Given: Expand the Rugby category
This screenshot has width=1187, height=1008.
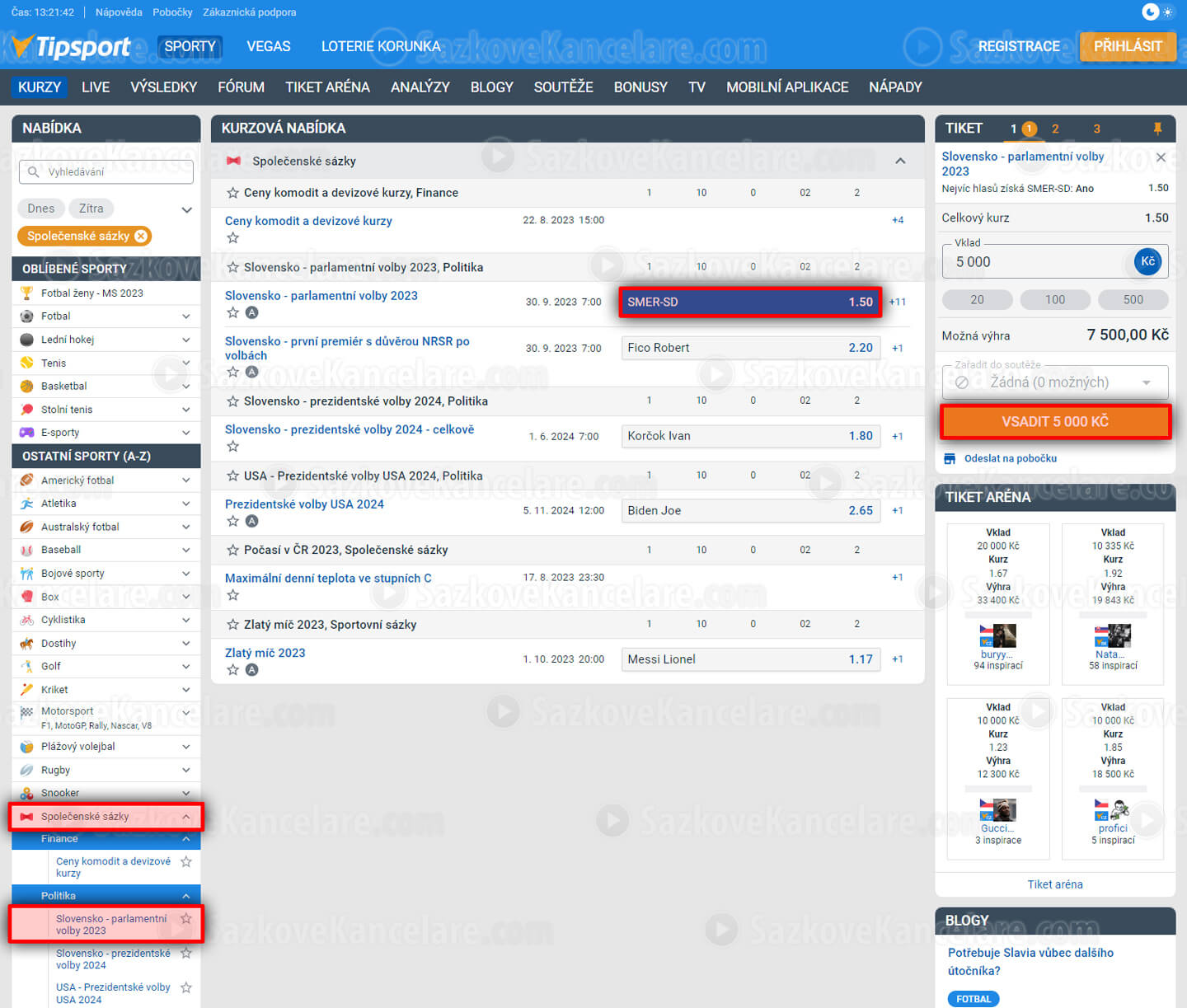Looking at the screenshot, I should 186,771.
